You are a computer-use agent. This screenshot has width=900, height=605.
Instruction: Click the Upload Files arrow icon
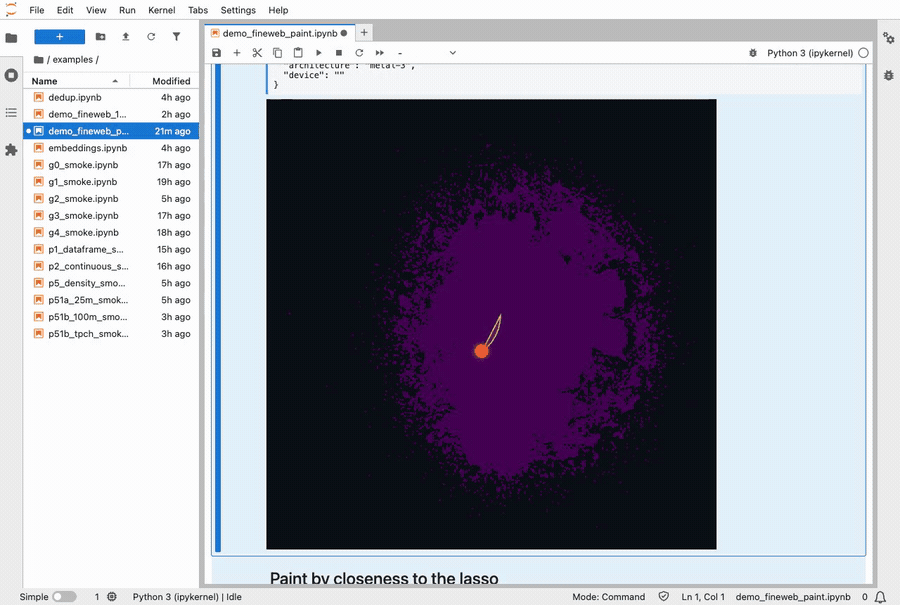point(126,37)
